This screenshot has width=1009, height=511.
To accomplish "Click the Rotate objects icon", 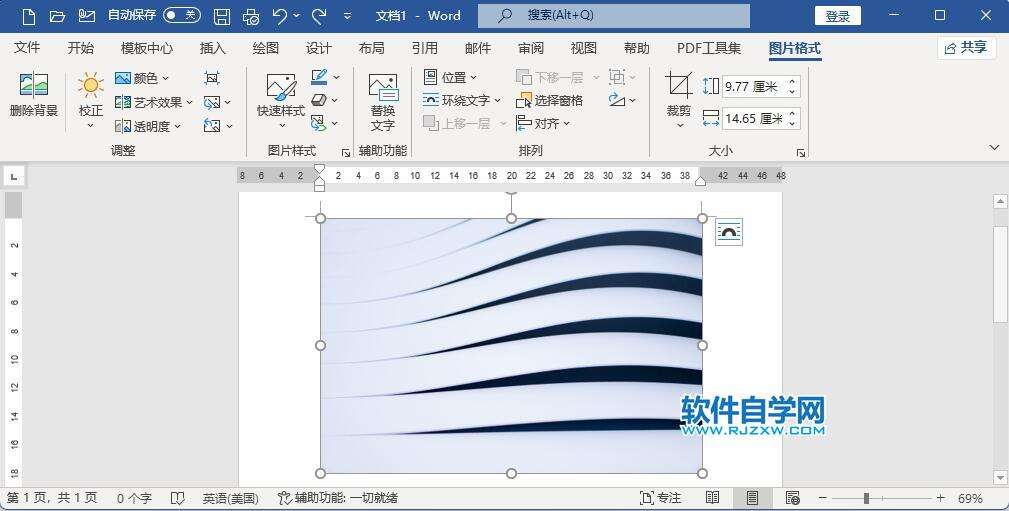I will tap(616, 100).
